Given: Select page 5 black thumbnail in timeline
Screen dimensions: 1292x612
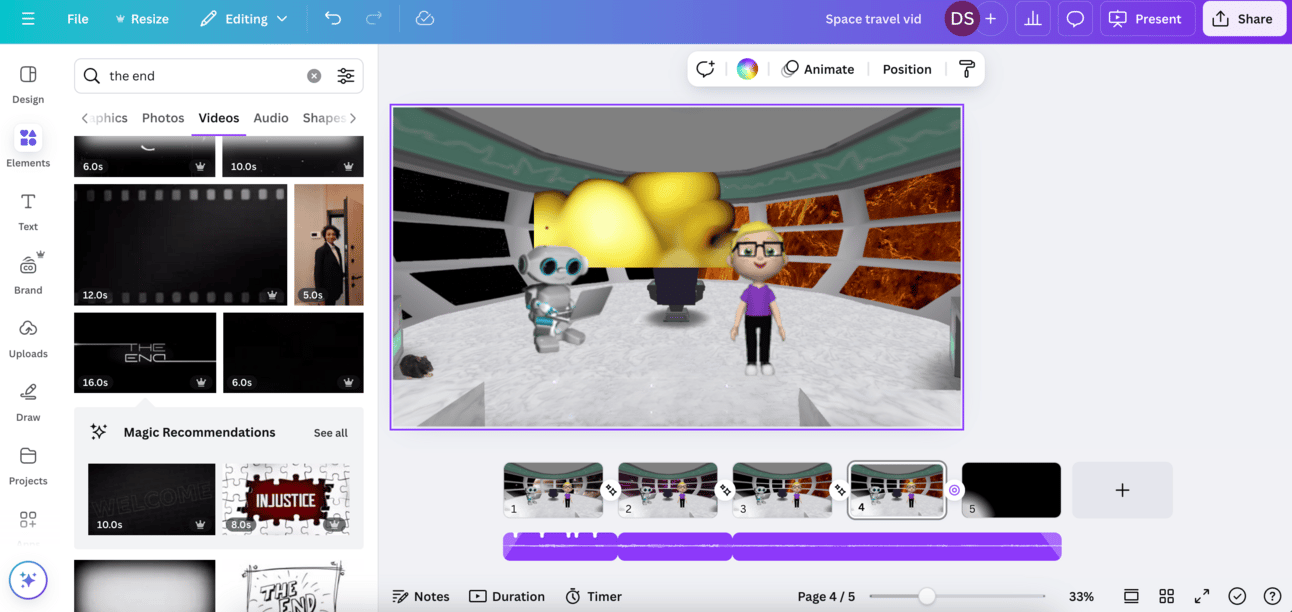Looking at the screenshot, I should click(x=1011, y=490).
